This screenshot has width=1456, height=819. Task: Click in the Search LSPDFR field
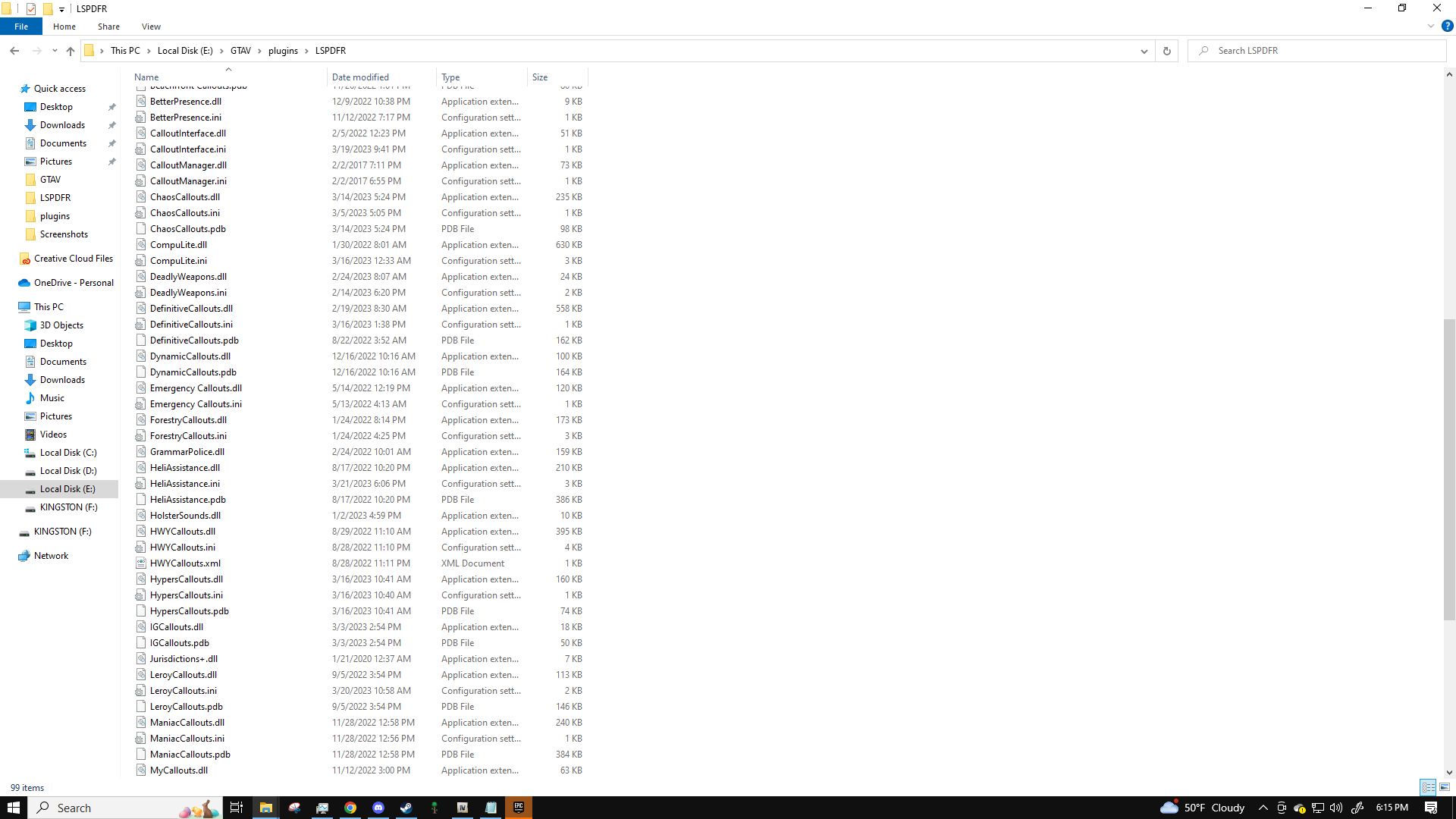click(1319, 51)
